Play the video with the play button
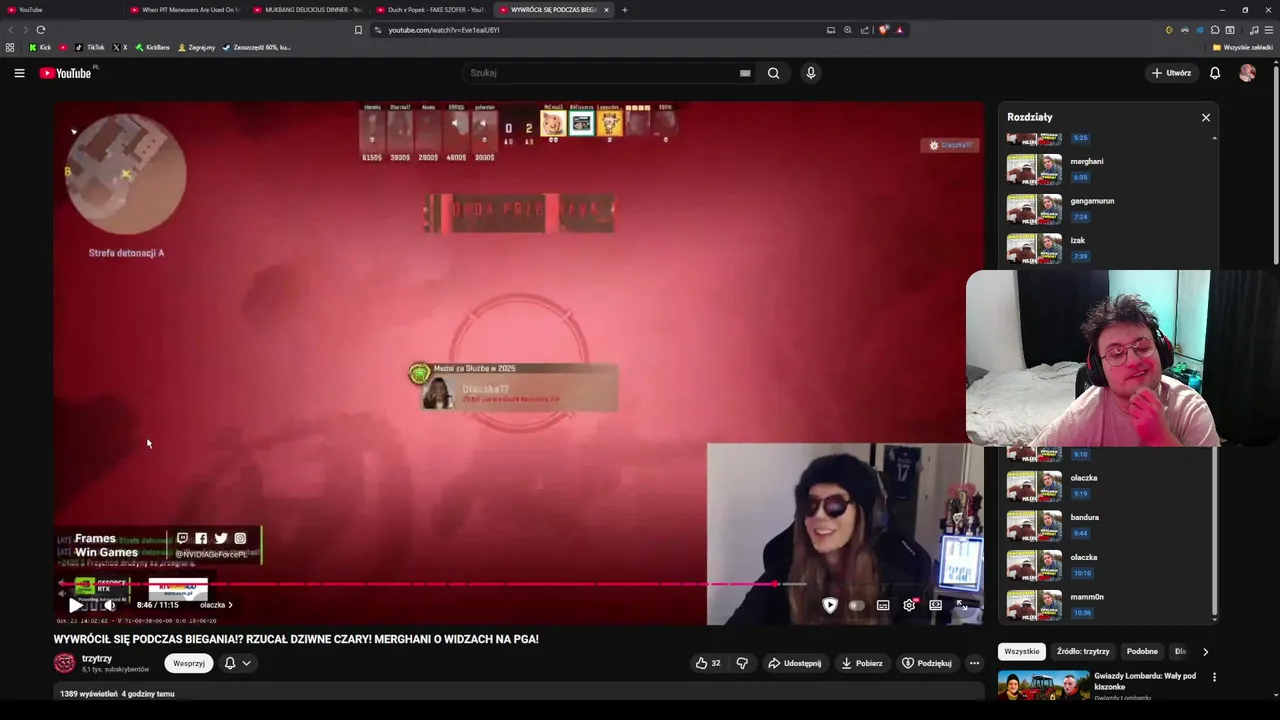 (x=75, y=605)
